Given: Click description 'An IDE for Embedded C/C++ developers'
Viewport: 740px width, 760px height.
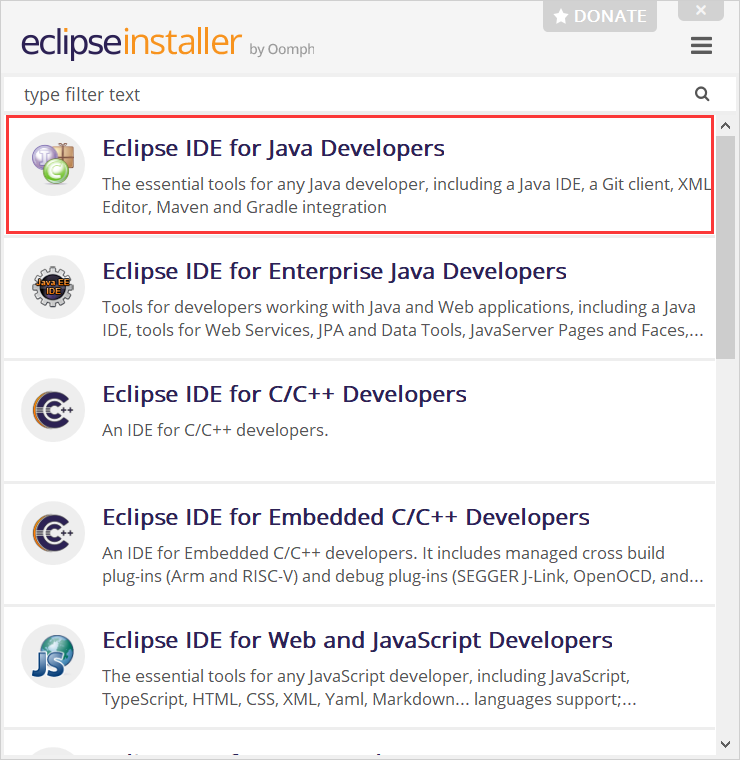Looking at the screenshot, I should pyautogui.click(x=403, y=565).
